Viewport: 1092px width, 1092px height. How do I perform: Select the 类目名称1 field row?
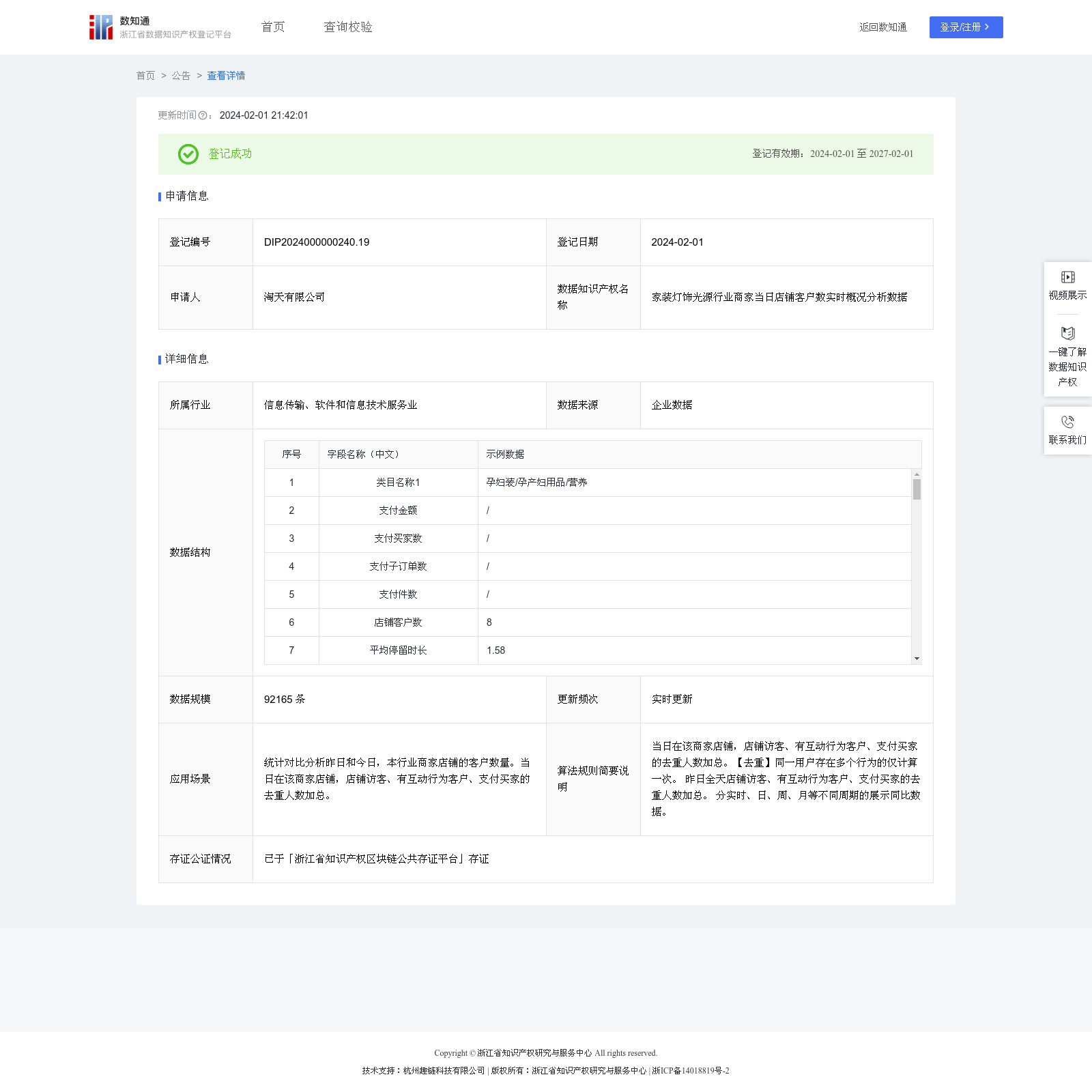(398, 483)
